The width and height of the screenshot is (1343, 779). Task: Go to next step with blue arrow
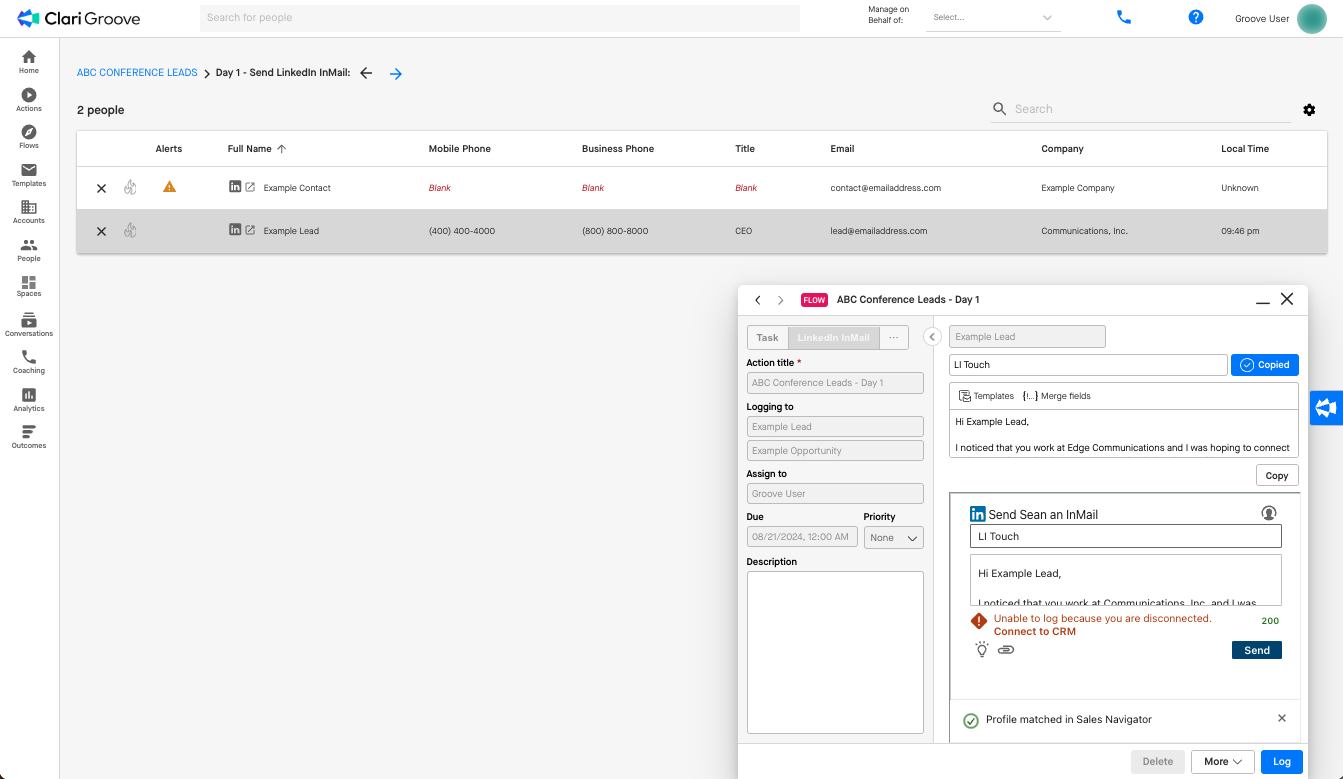[x=396, y=73]
